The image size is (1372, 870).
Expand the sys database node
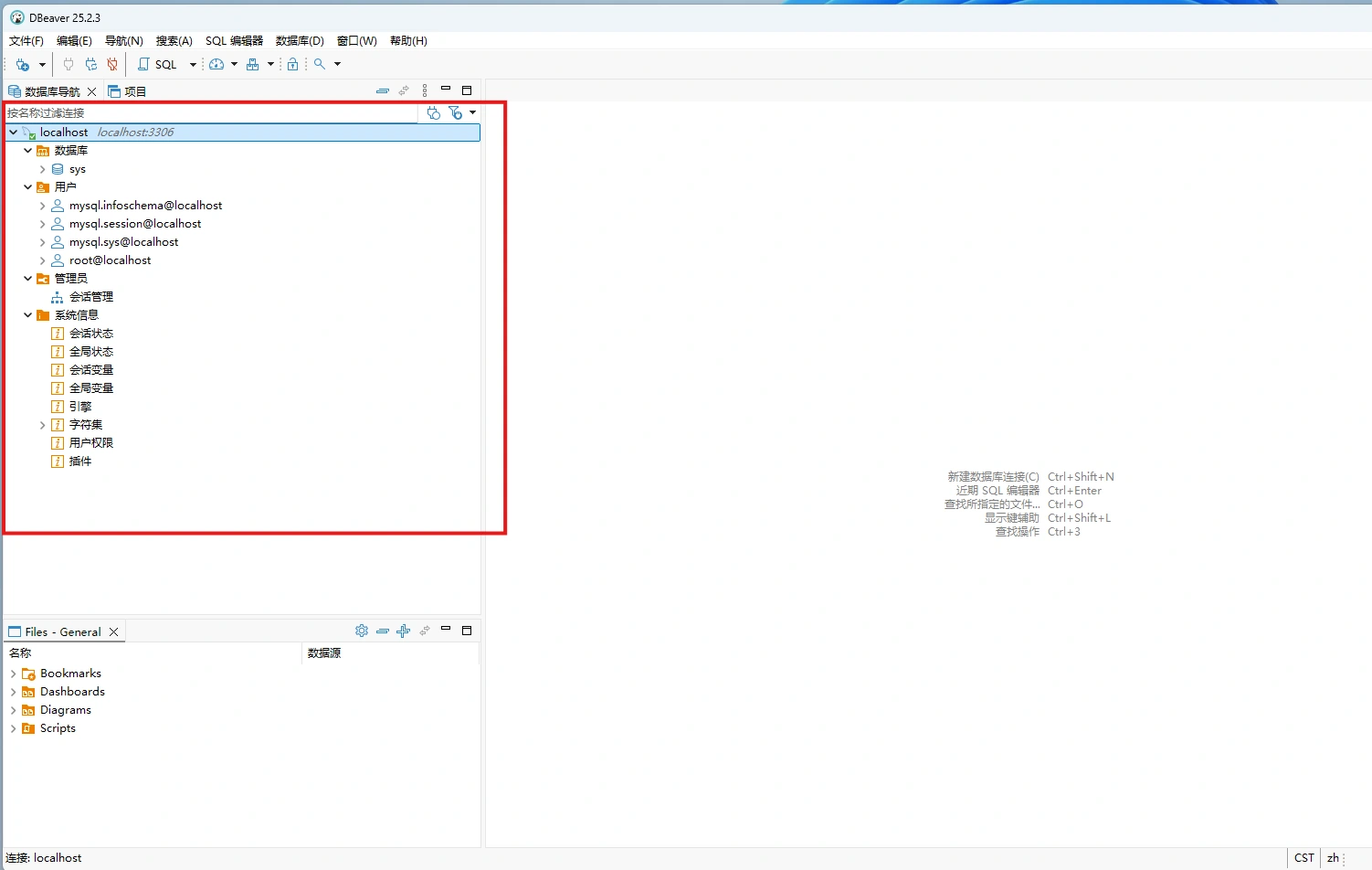click(x=42, y=169)
